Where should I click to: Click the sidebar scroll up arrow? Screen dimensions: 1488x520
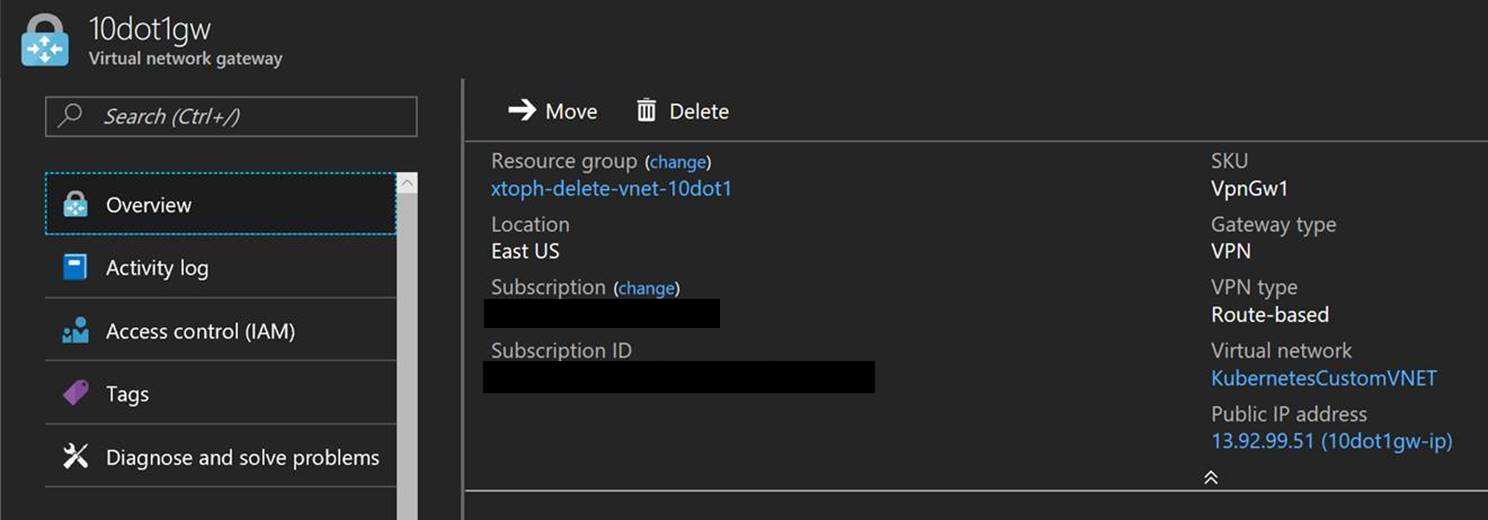407,184
